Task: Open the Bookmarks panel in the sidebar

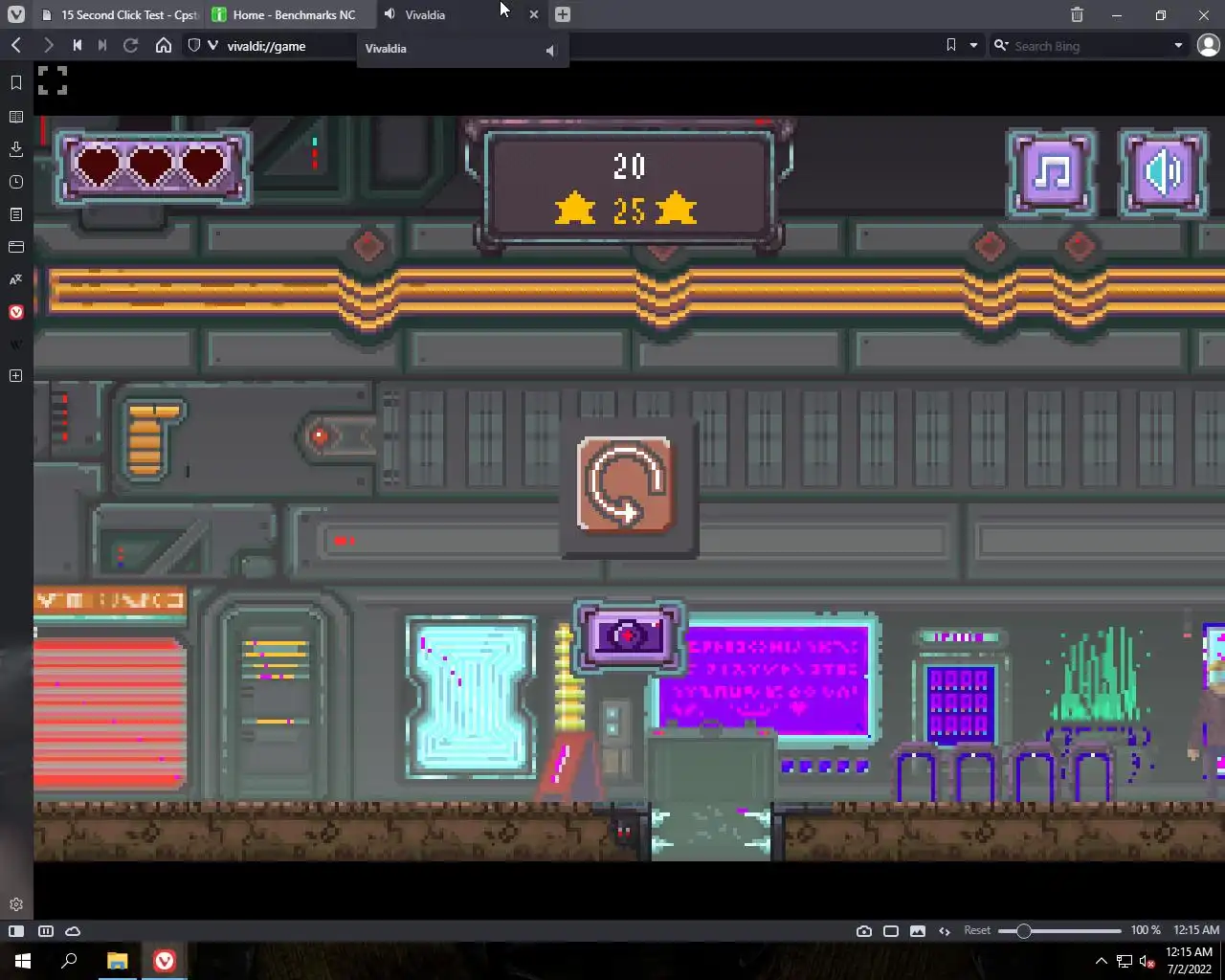Action: (15, 83)
